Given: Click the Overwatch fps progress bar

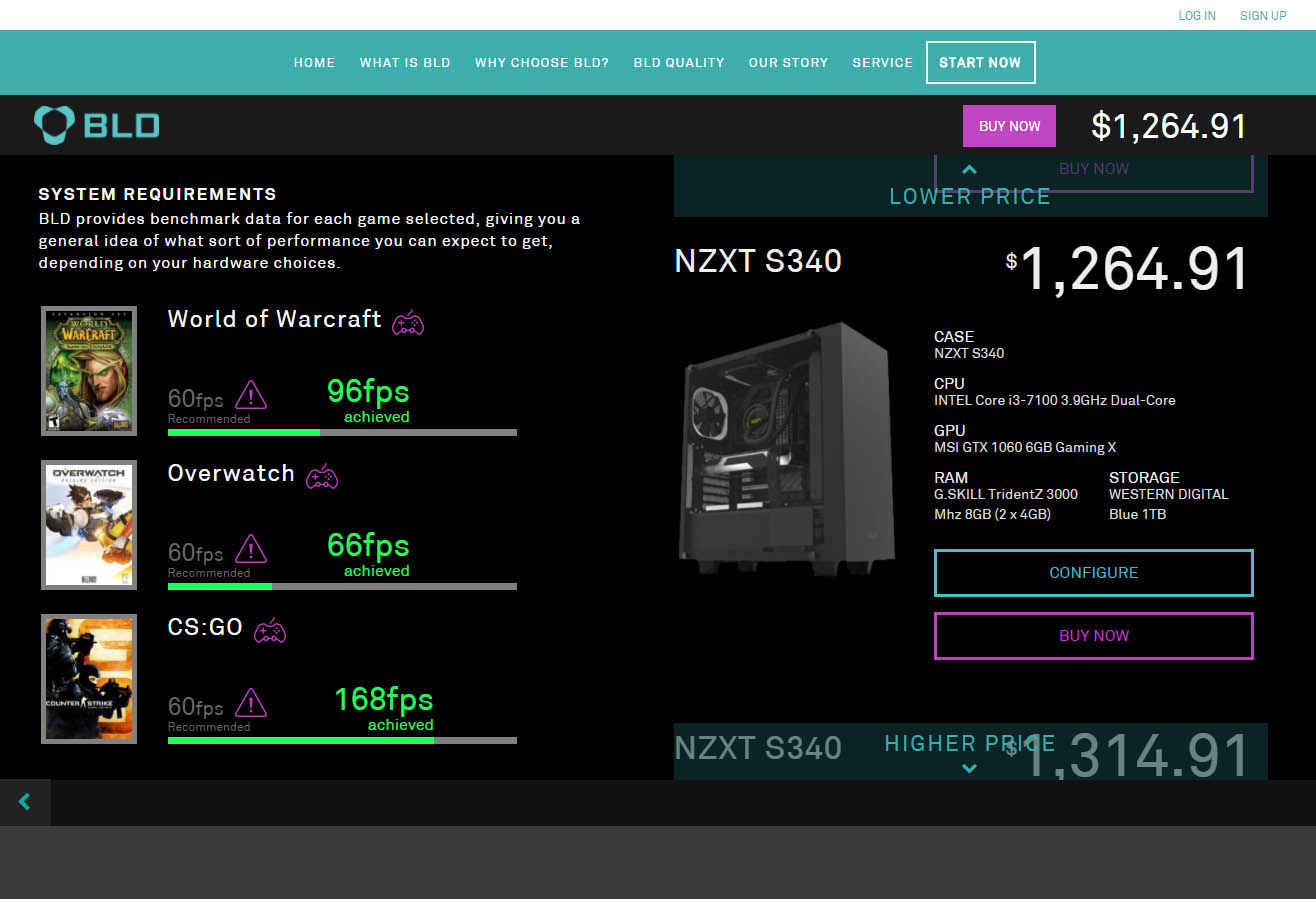Looking at the screenshot, I should (x=342, y=586).
